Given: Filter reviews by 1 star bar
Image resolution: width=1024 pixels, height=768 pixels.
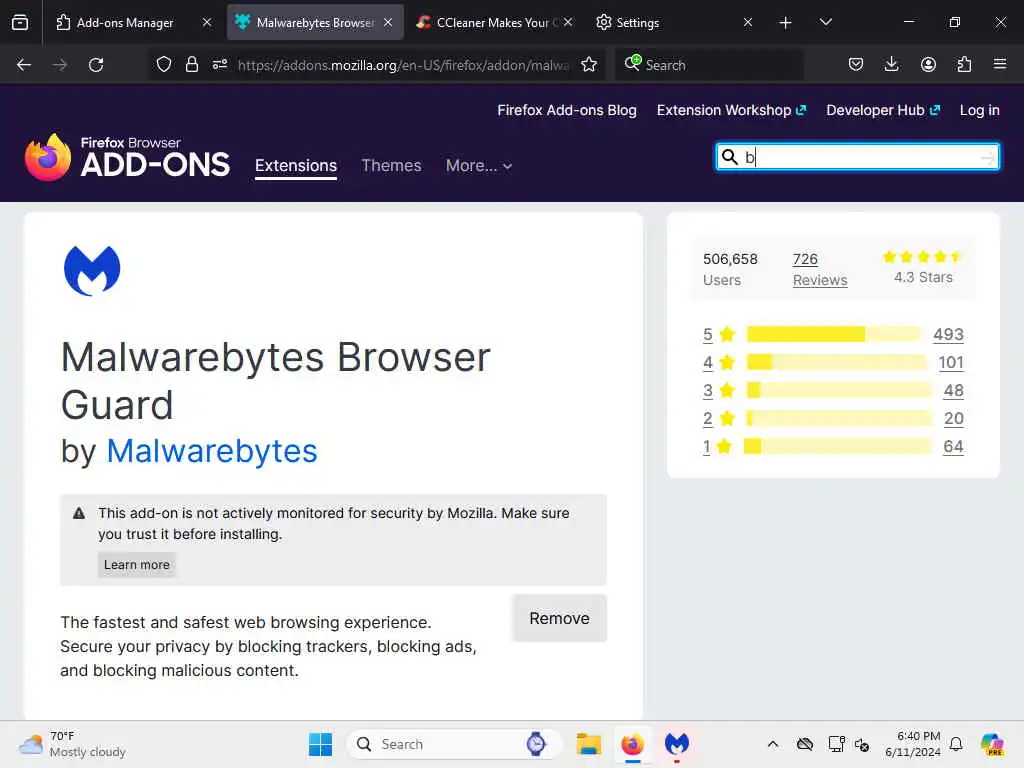Looking at the screenshot, I should [838, 447].
